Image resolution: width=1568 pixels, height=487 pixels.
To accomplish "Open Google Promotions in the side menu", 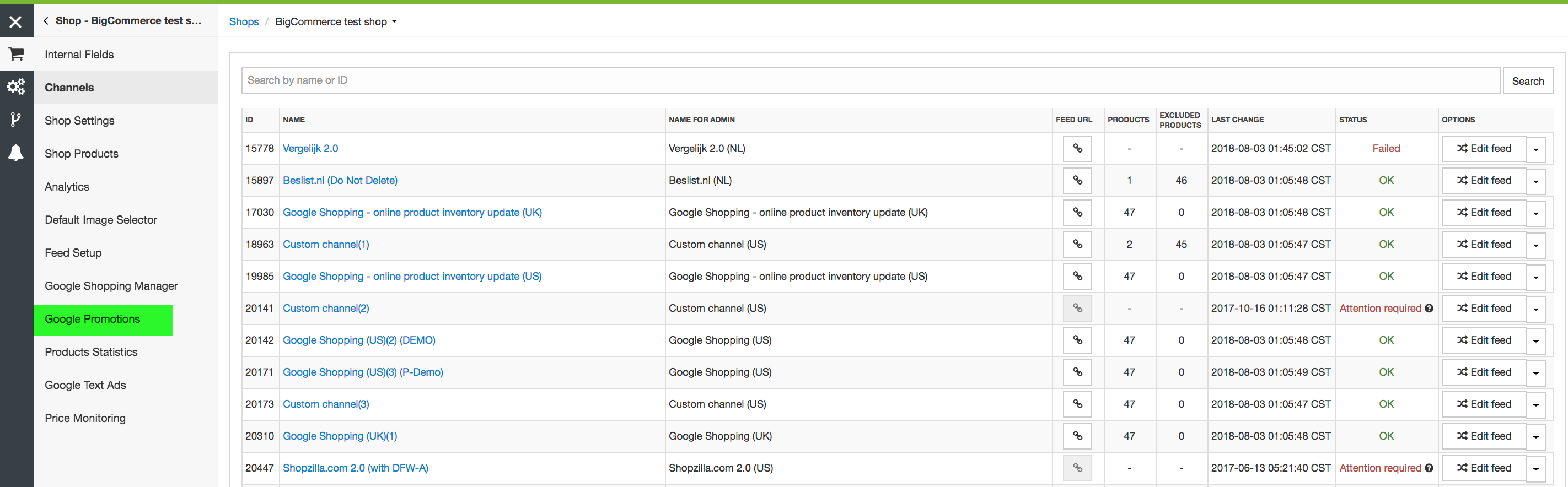I will coord(93,319).
